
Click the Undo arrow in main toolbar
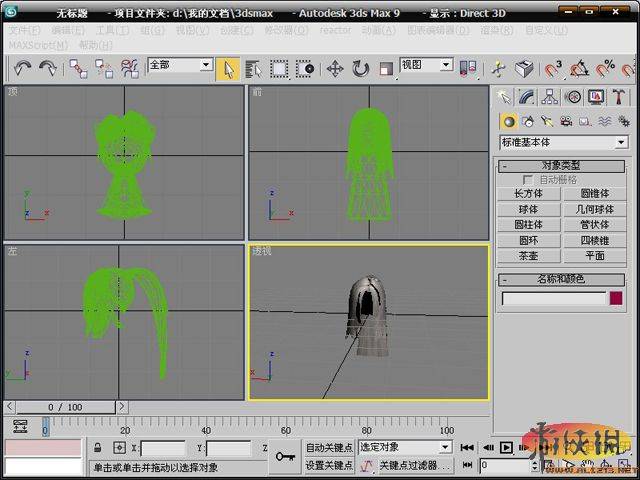(x=22, y=68)
